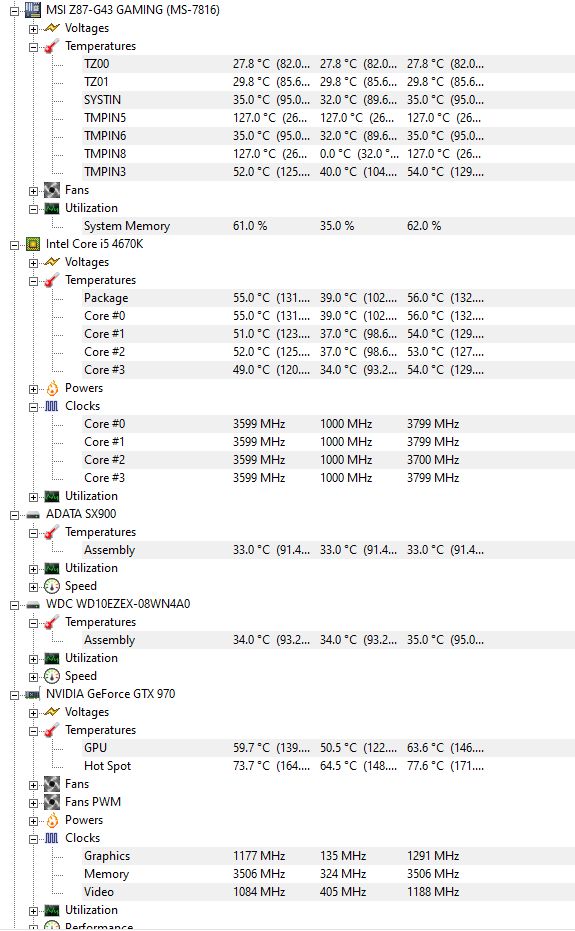This screenshot has width=575, height=931.
Task: Click the flame icon beside CPU Powers
Action: [x=52, y=388]
